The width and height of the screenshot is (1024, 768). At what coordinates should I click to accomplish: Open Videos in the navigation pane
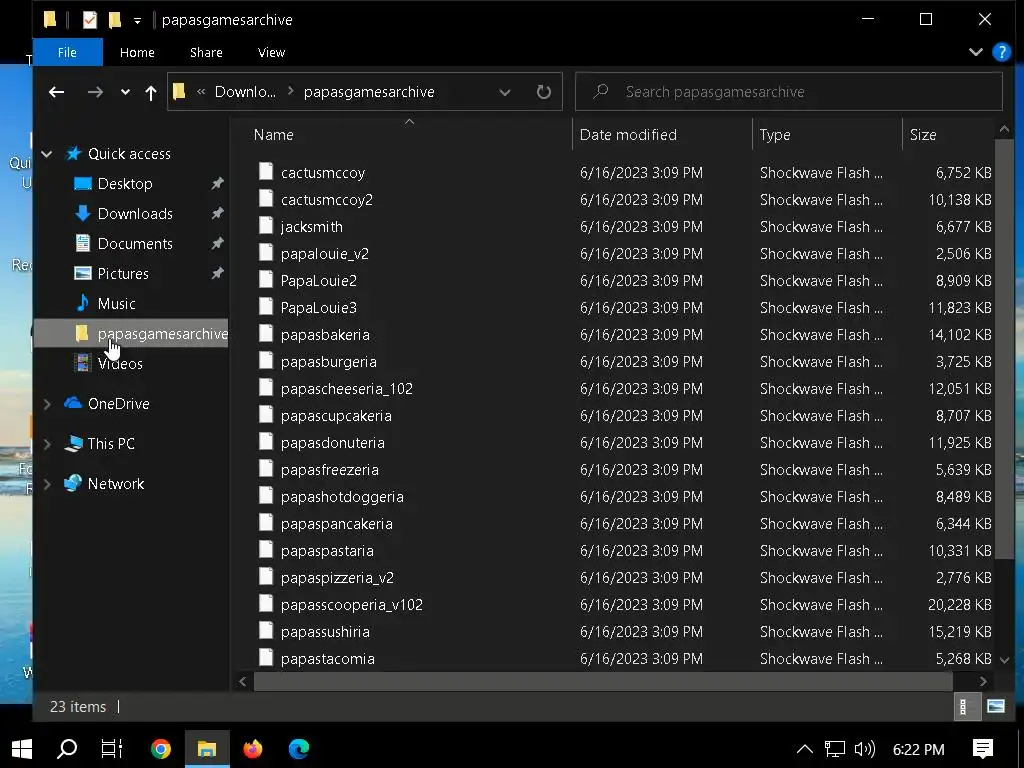(120, 364)
